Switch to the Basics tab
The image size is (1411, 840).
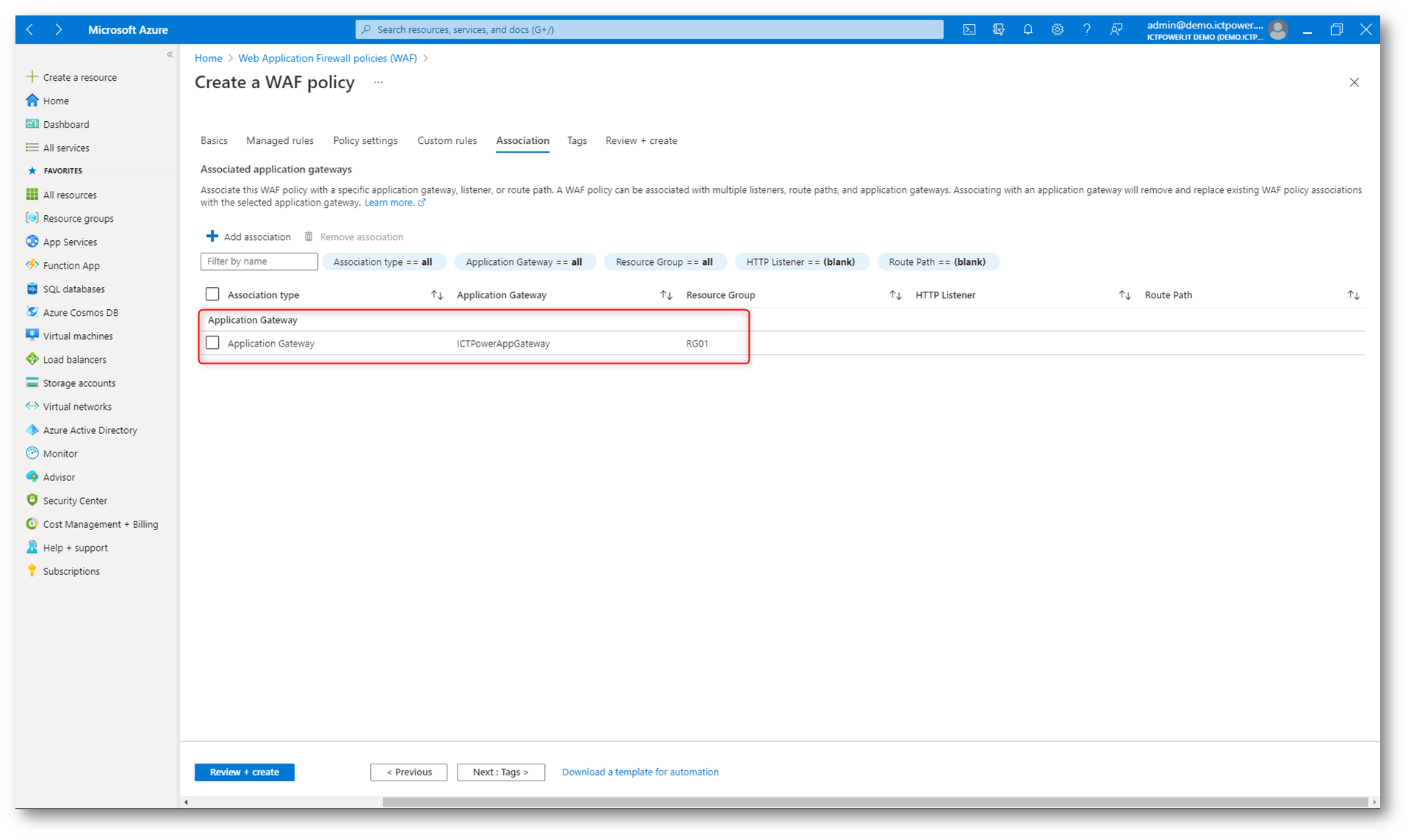click(214, 140)
